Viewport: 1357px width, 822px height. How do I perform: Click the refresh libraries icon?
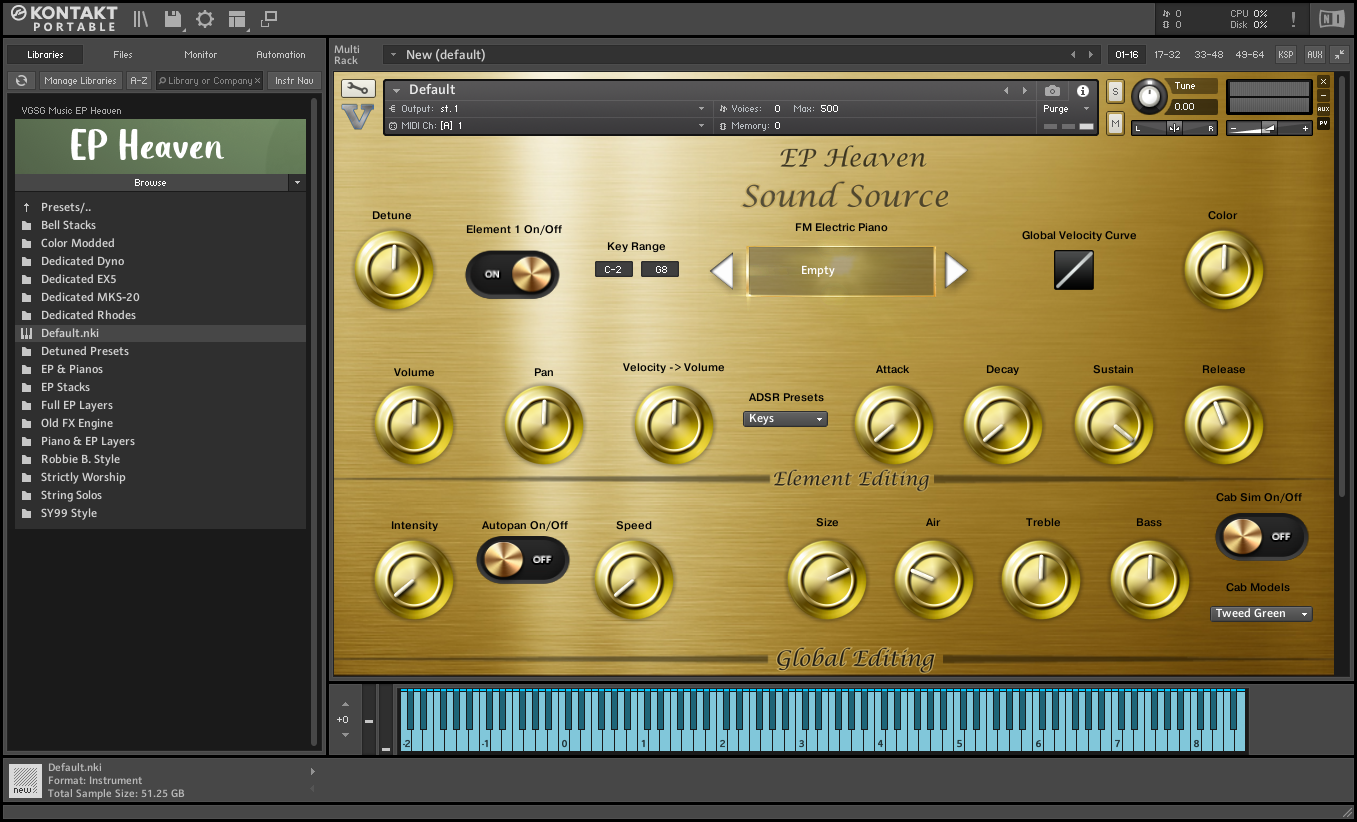tap(21, 81)
